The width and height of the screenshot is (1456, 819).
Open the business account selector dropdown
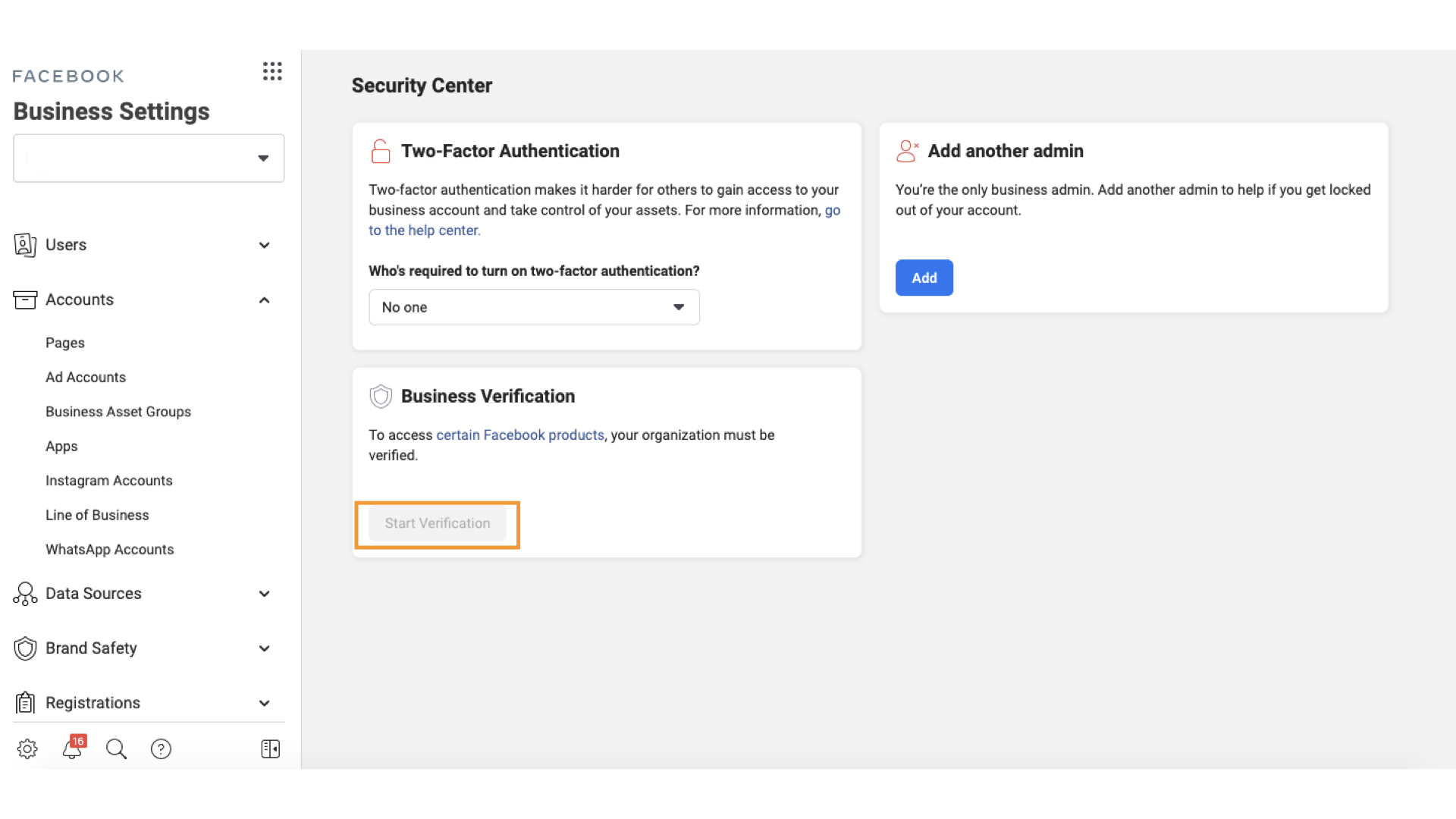[x=149, y=158]
